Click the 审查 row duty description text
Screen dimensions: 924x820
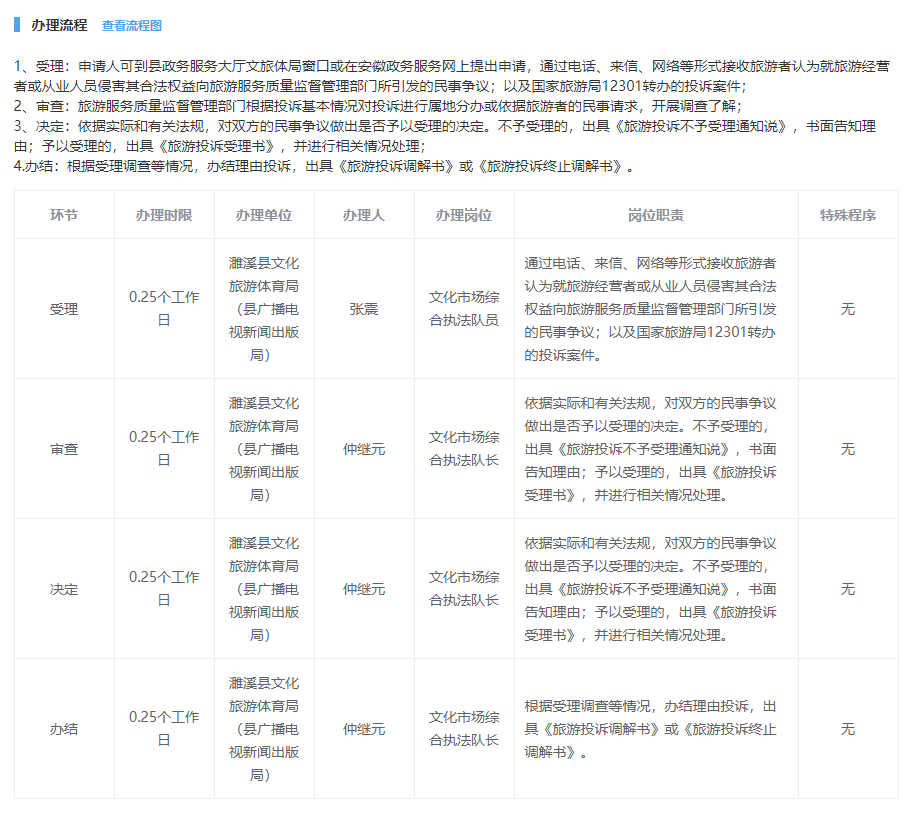651,449
